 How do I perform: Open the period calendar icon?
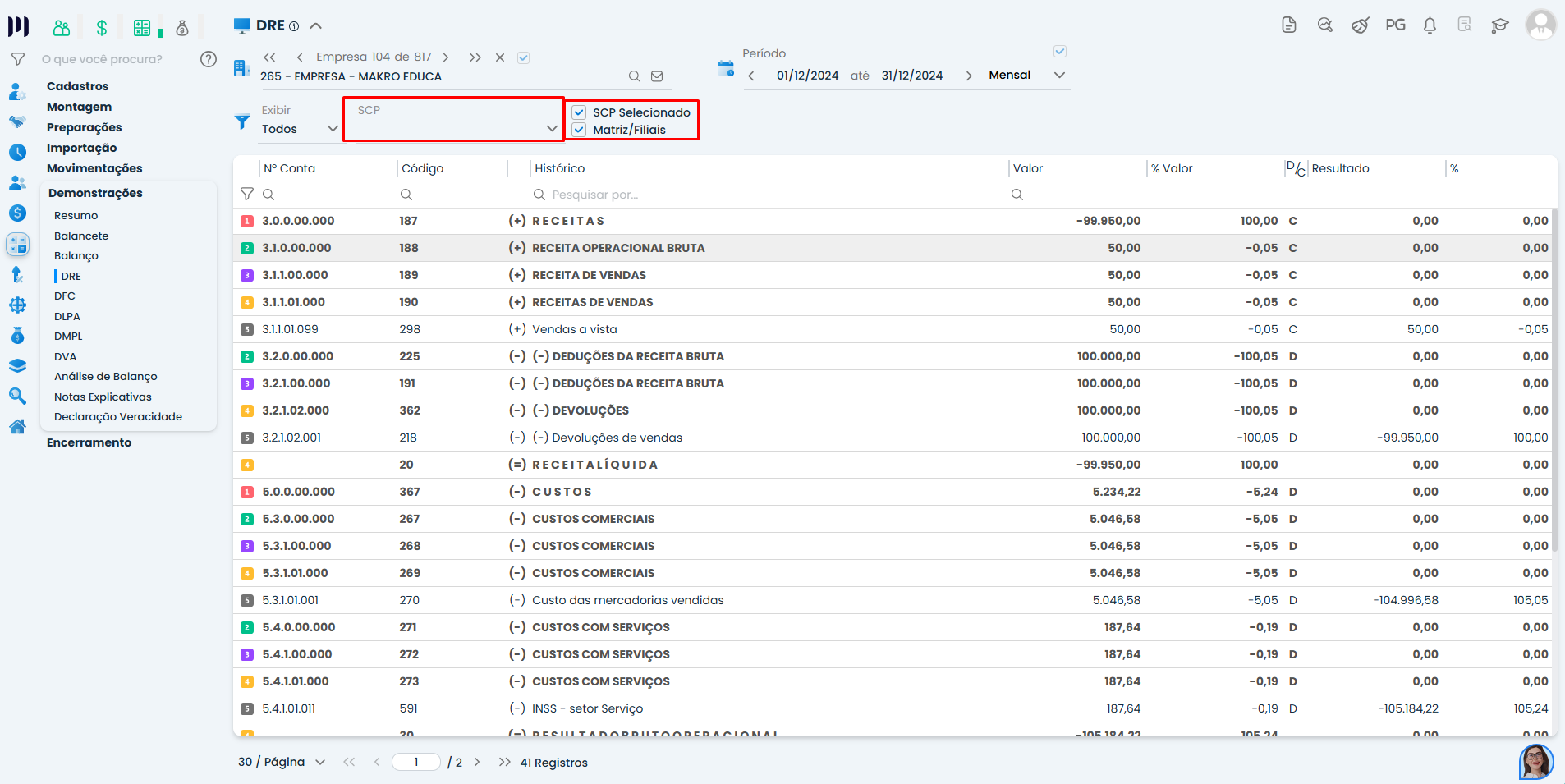tap(725, 69)
